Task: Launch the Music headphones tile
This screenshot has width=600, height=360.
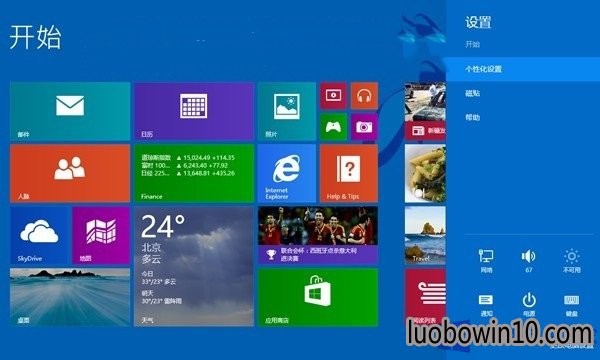Action: [364, 96]
